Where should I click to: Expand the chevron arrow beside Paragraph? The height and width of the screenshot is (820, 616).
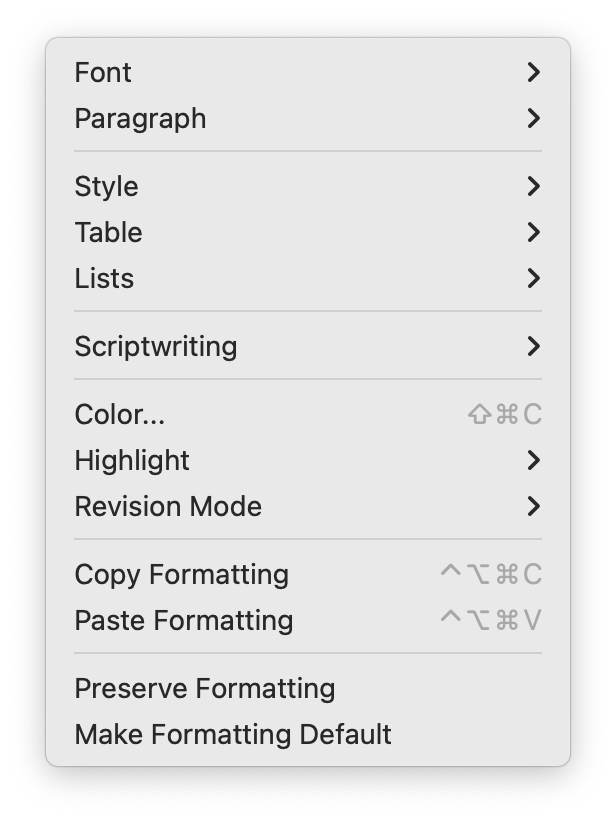(x=533, y=119)
